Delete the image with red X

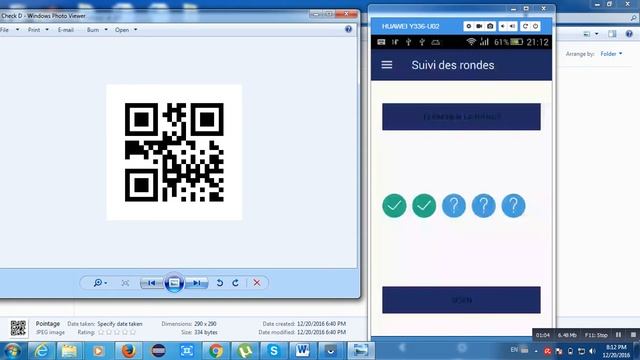(257, 283)
